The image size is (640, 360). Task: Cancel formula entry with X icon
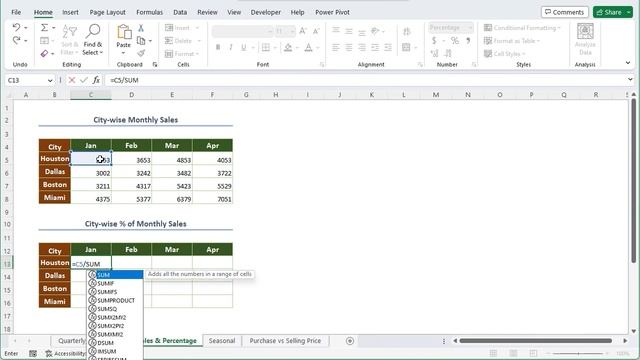pyautogui.click(x=72, y=80)
